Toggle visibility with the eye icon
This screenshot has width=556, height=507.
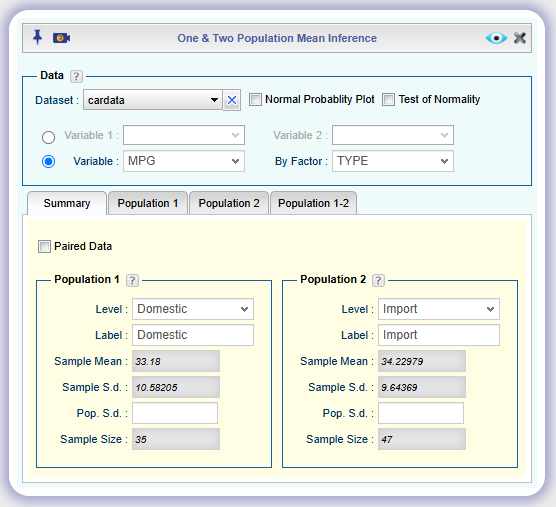(496, 38)
